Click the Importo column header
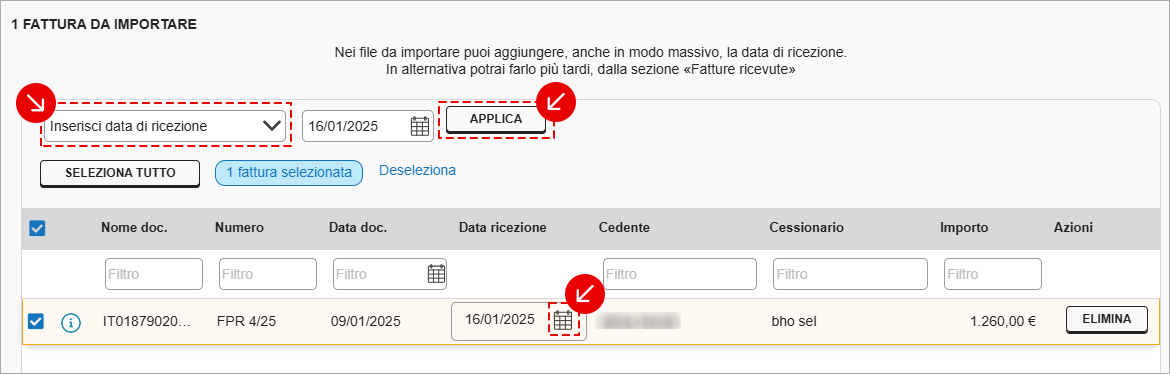The width and height of the screenshot is (1170, 374). click(x=964, y=228)
